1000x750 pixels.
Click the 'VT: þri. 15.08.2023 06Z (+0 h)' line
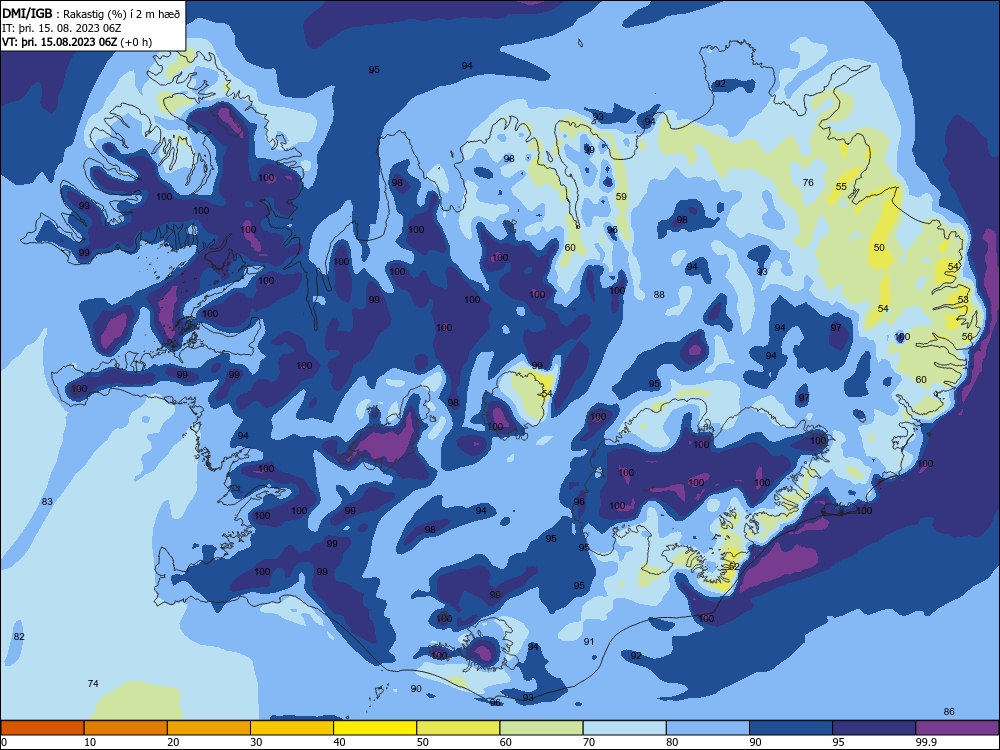[x=77, y=42]
